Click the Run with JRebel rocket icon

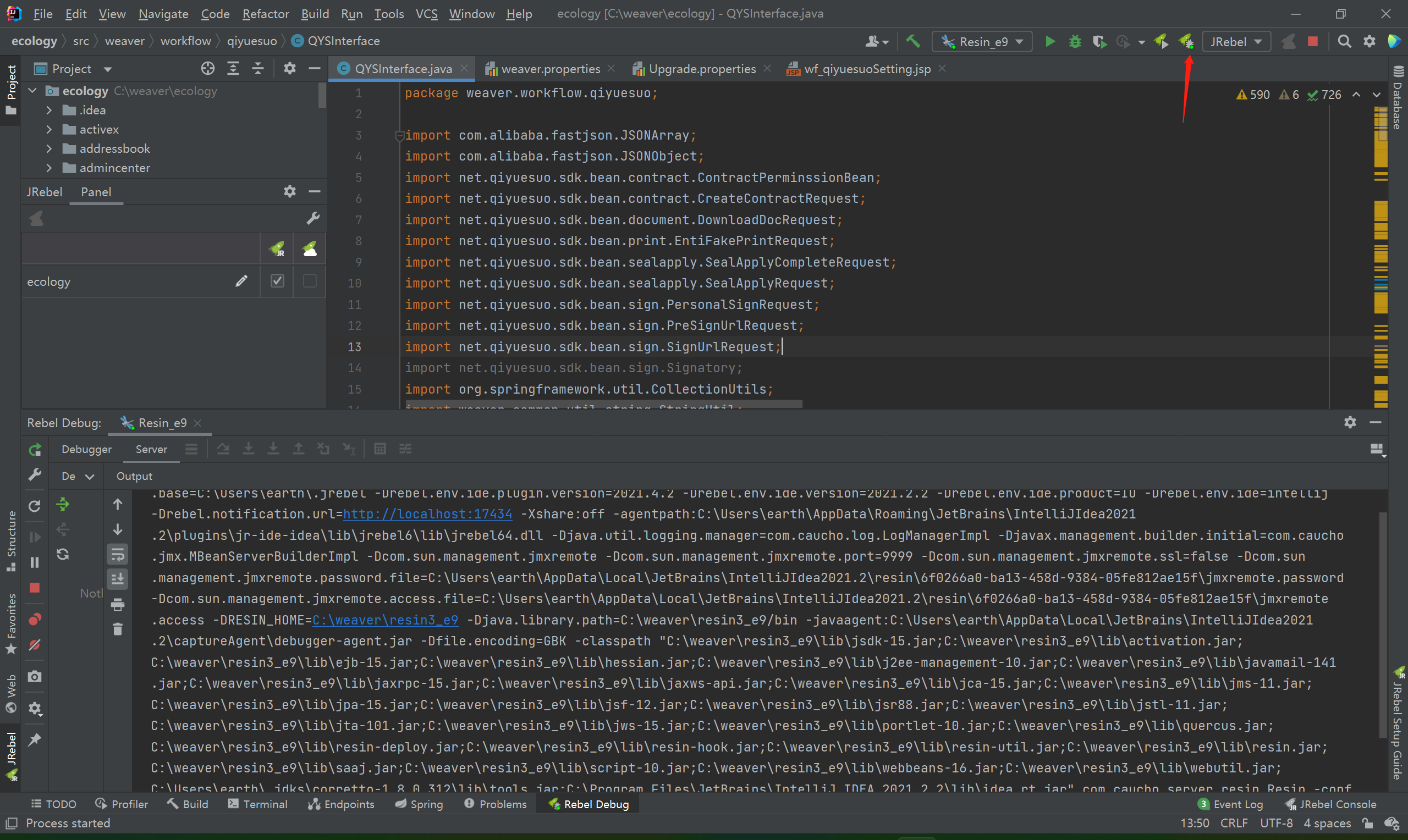click(1160, 41)
